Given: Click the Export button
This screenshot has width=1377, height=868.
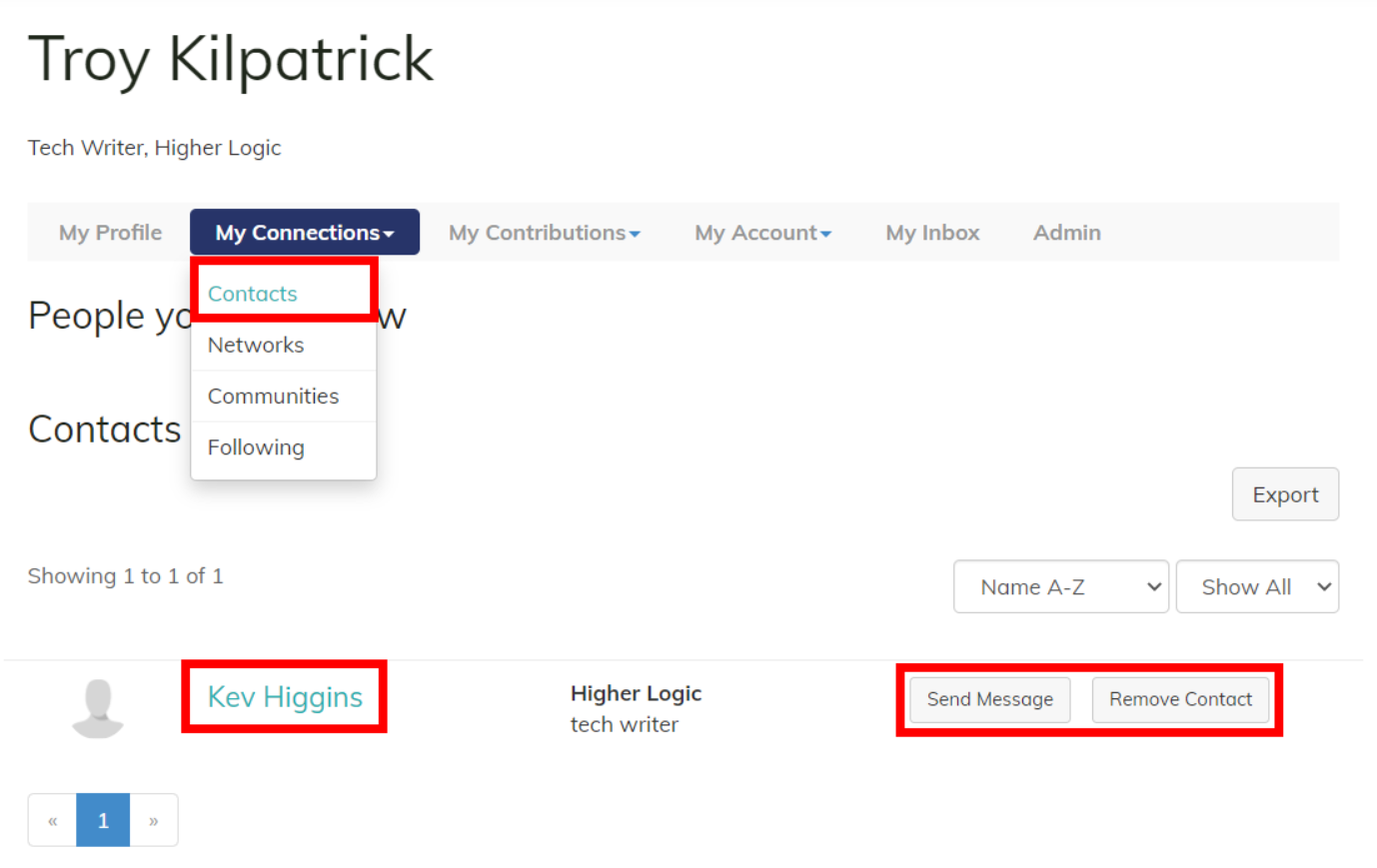Looking at the screenshot, I should (x=1285, y=494).
